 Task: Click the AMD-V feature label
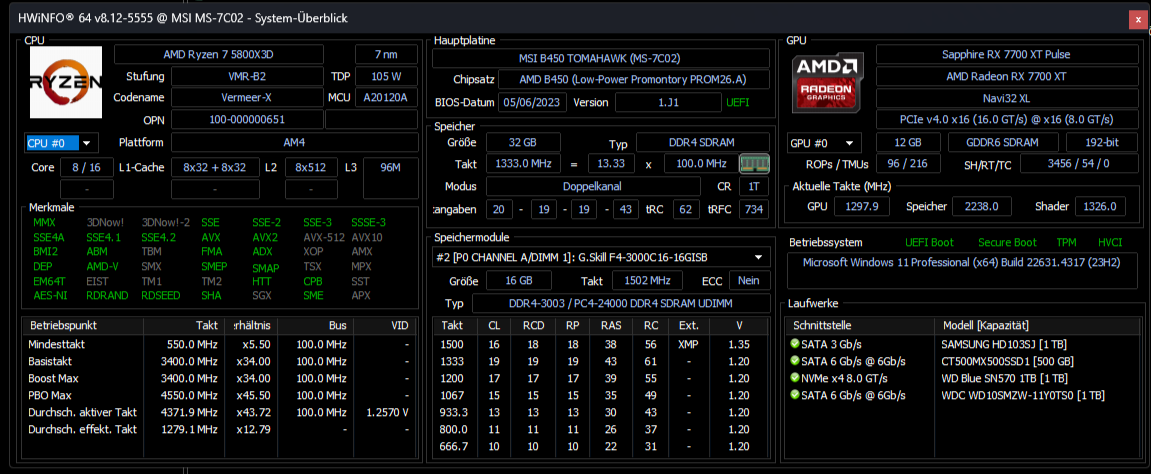coord(103,266)
